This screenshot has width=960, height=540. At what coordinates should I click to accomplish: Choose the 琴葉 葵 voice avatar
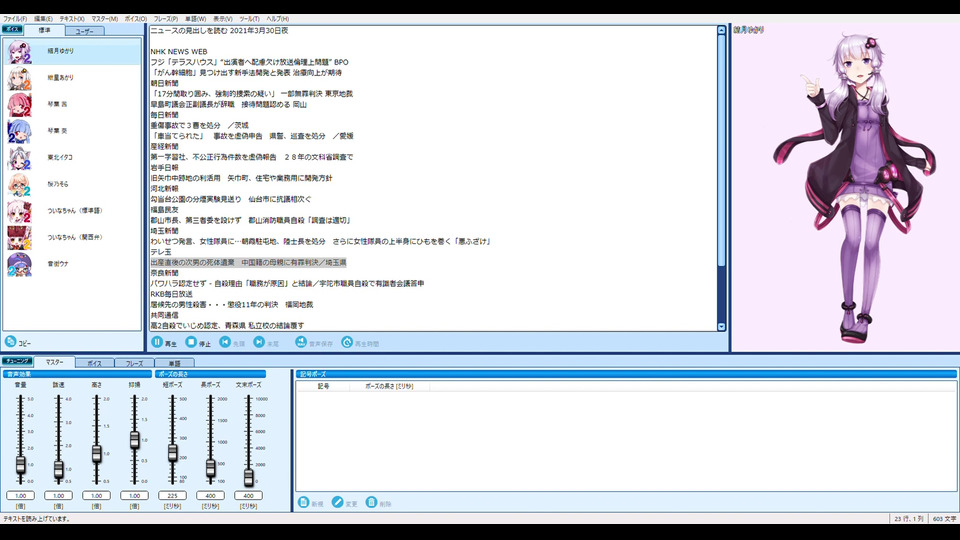pyautogui.click(x=19, y=131)
